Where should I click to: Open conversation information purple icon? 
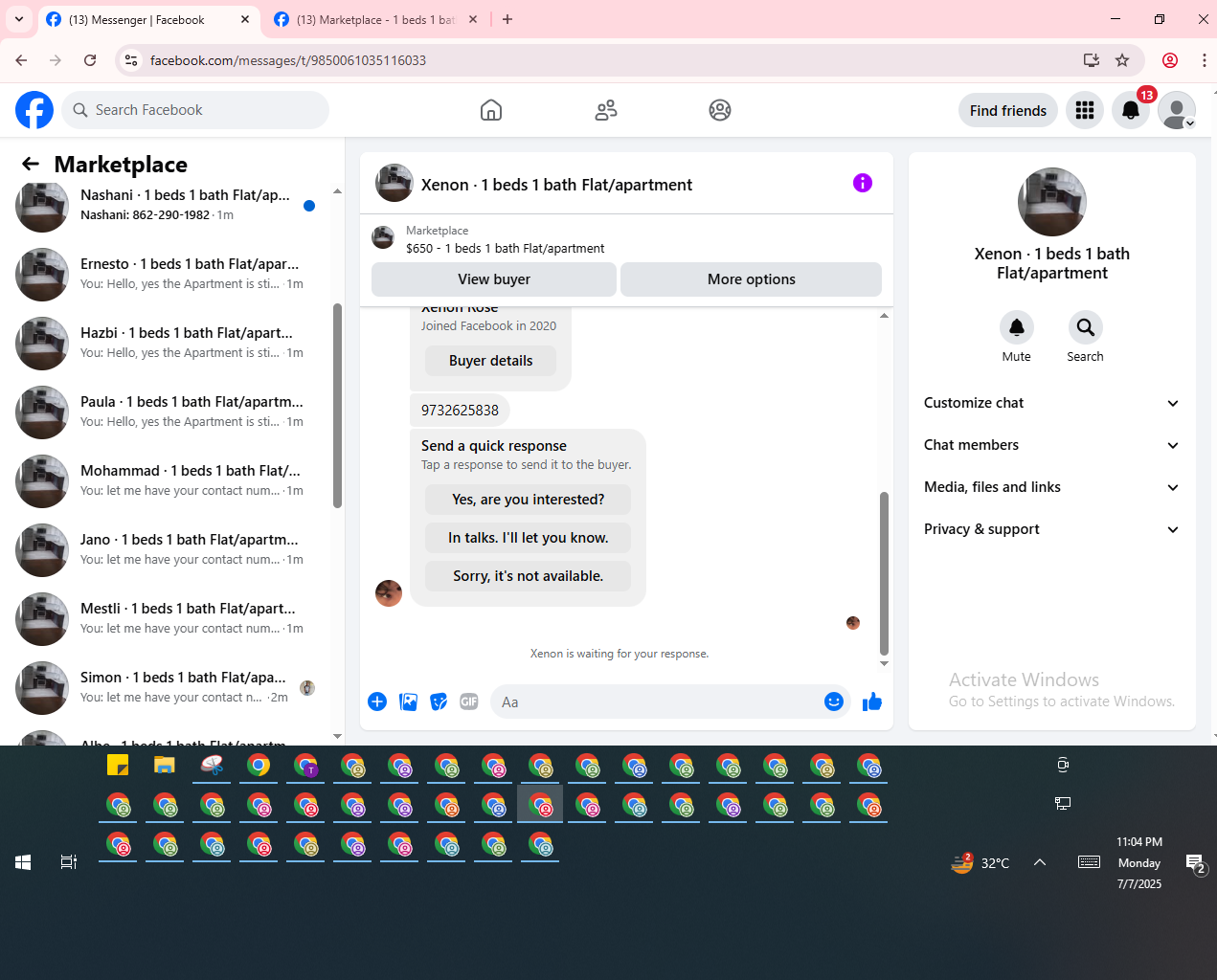863,183
